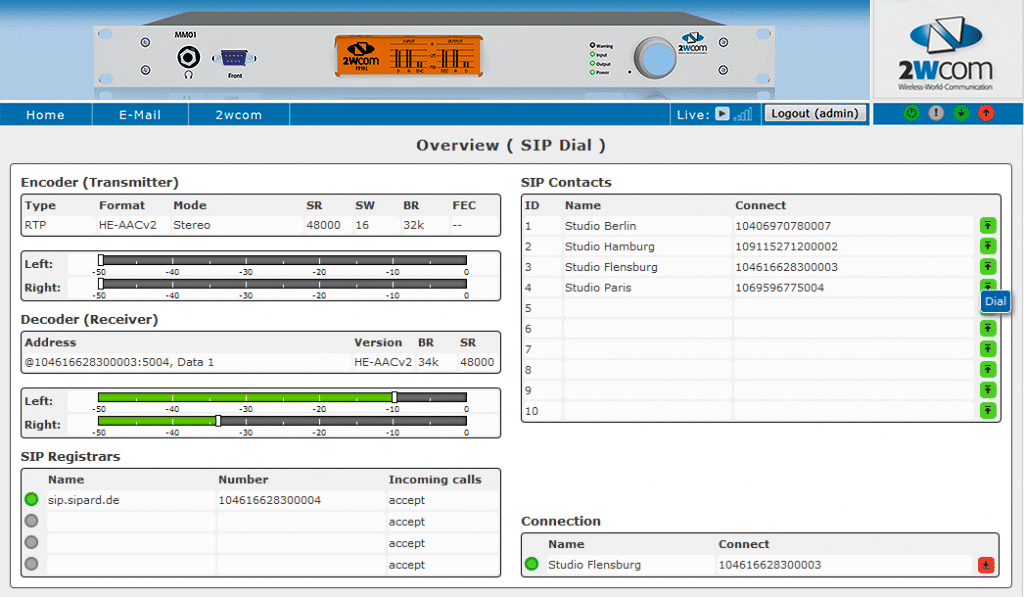Click the sip.sipard.de green status indicator
This screenshot has width=1024, height=597.
[31, 500]
